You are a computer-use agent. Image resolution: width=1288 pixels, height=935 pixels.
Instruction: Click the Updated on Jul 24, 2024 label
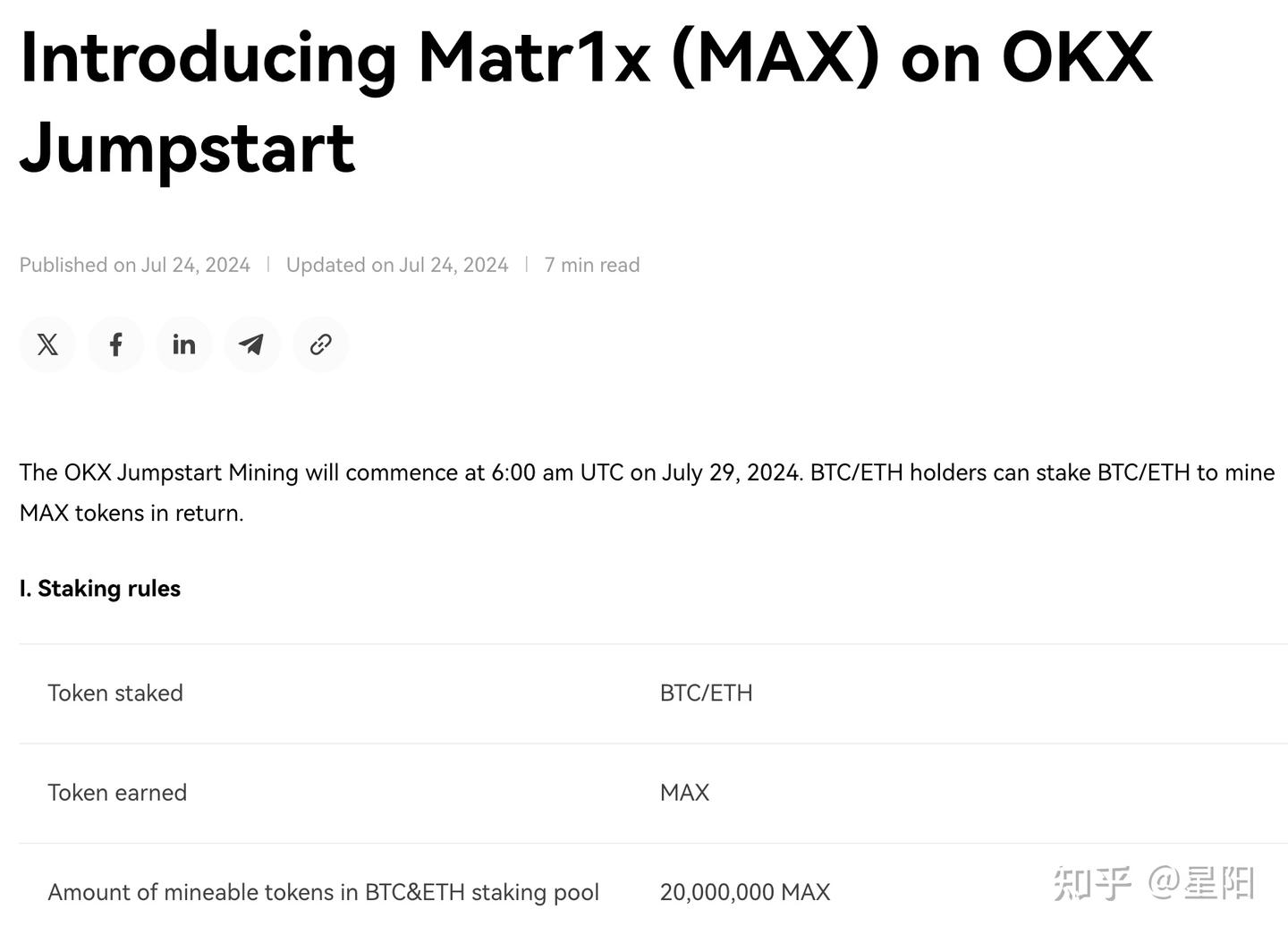pos(397,264)
